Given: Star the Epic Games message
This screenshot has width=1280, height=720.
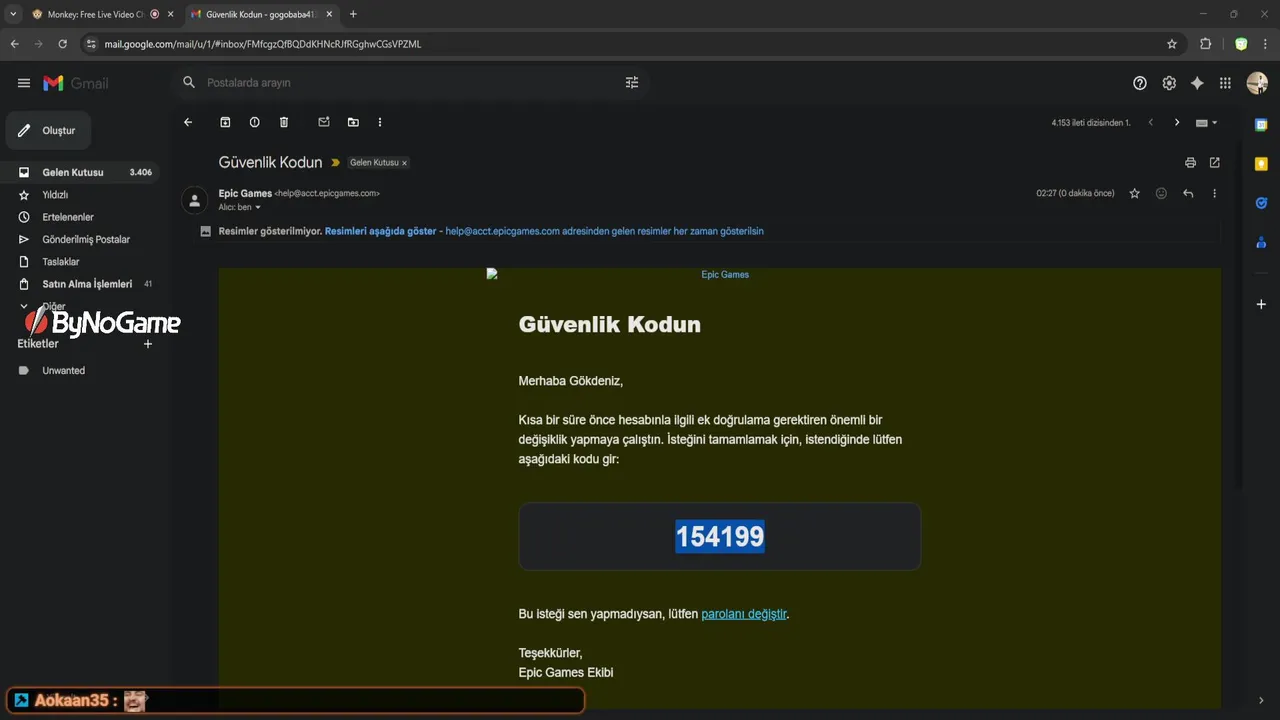Looking at the screenshot, I should (x=1134, y=193).
